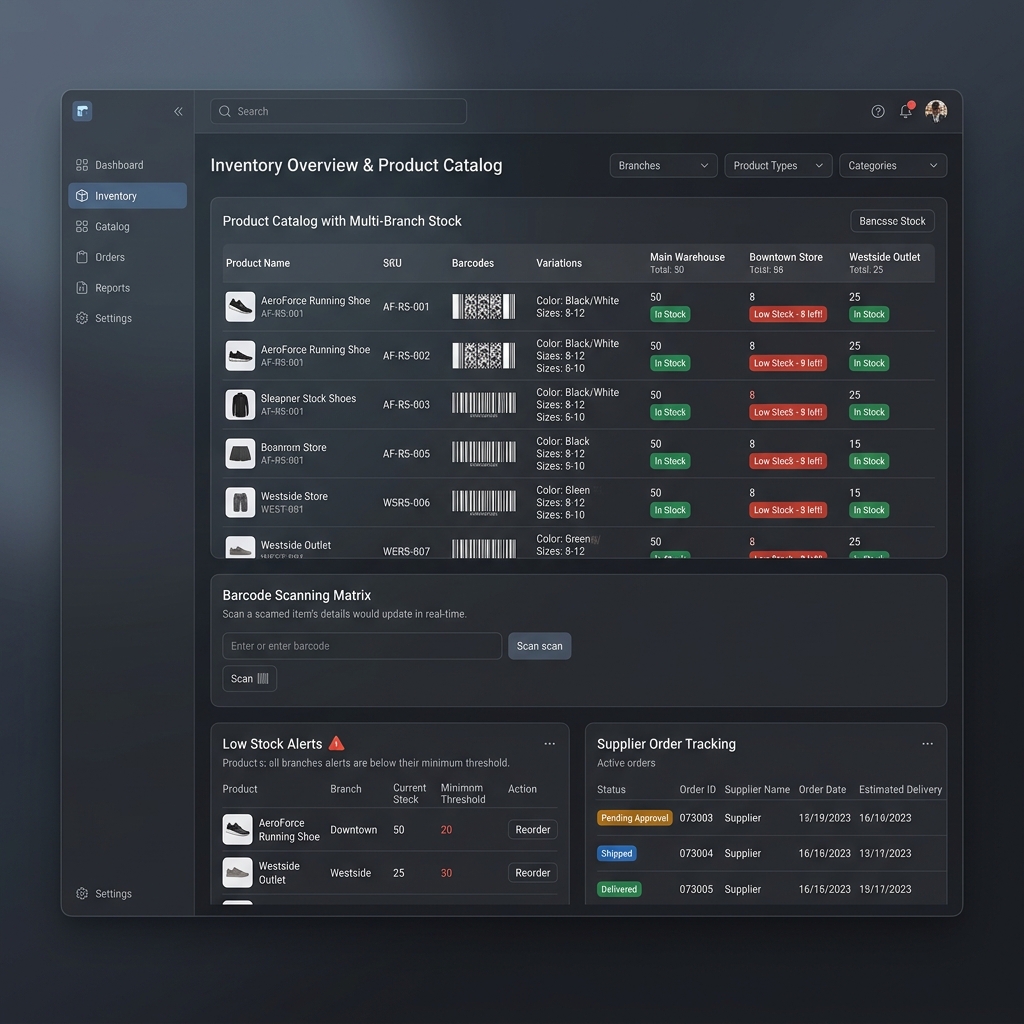Click the Estimated Delivery column header
The height and width of the screenshot is (1024, 1024).
(900, 789)
